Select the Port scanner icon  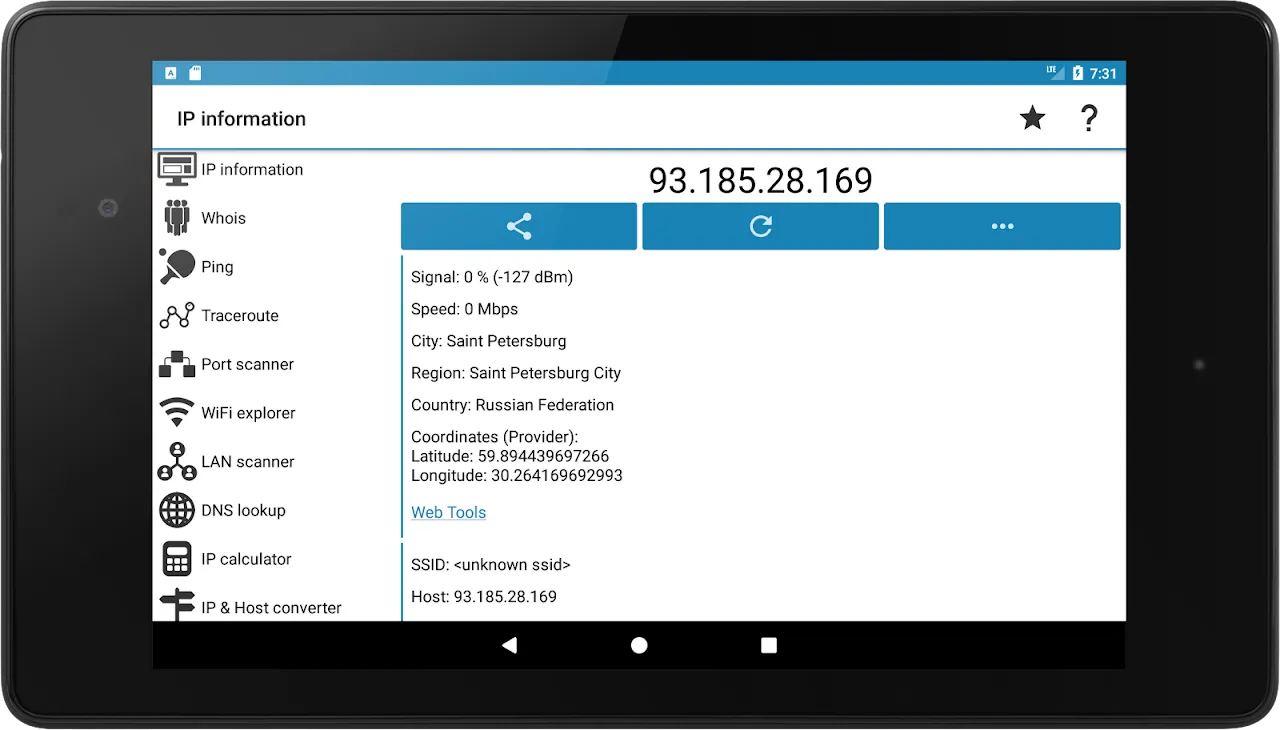click(x=177, y=364)
